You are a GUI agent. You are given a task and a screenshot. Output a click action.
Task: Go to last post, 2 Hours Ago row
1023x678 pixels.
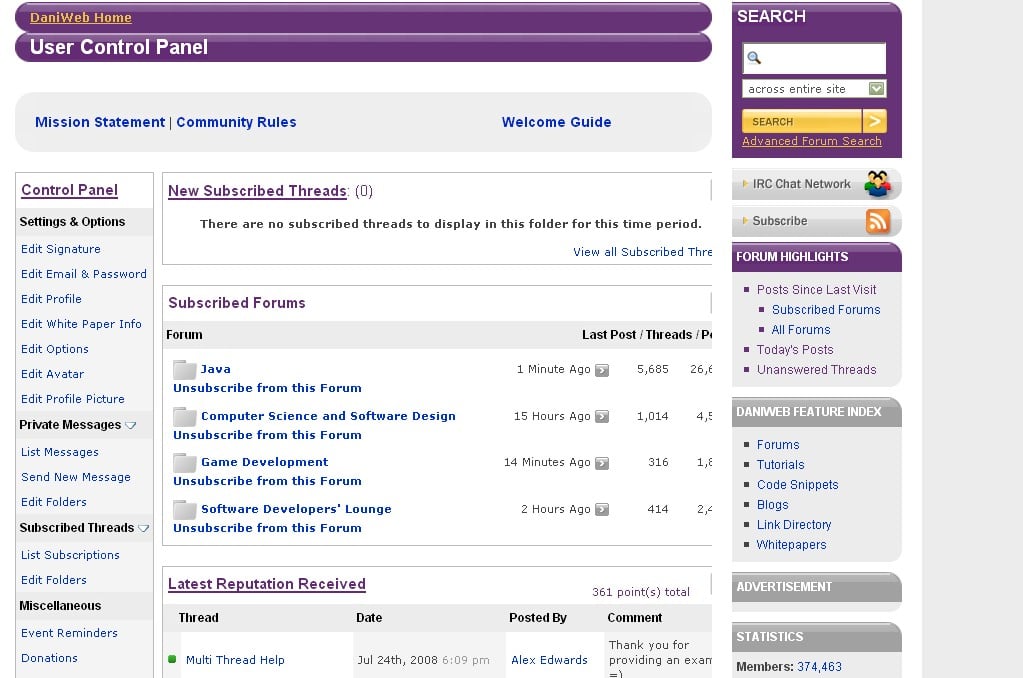[602, 510]
